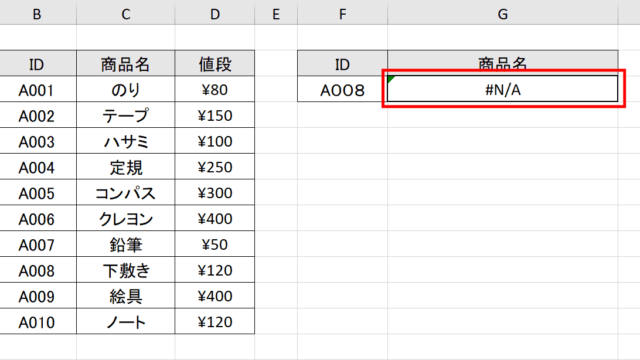Viewport: 640px width, 360px height.
Task: Select the ノート product cell
Action: (x=126, y=322)
